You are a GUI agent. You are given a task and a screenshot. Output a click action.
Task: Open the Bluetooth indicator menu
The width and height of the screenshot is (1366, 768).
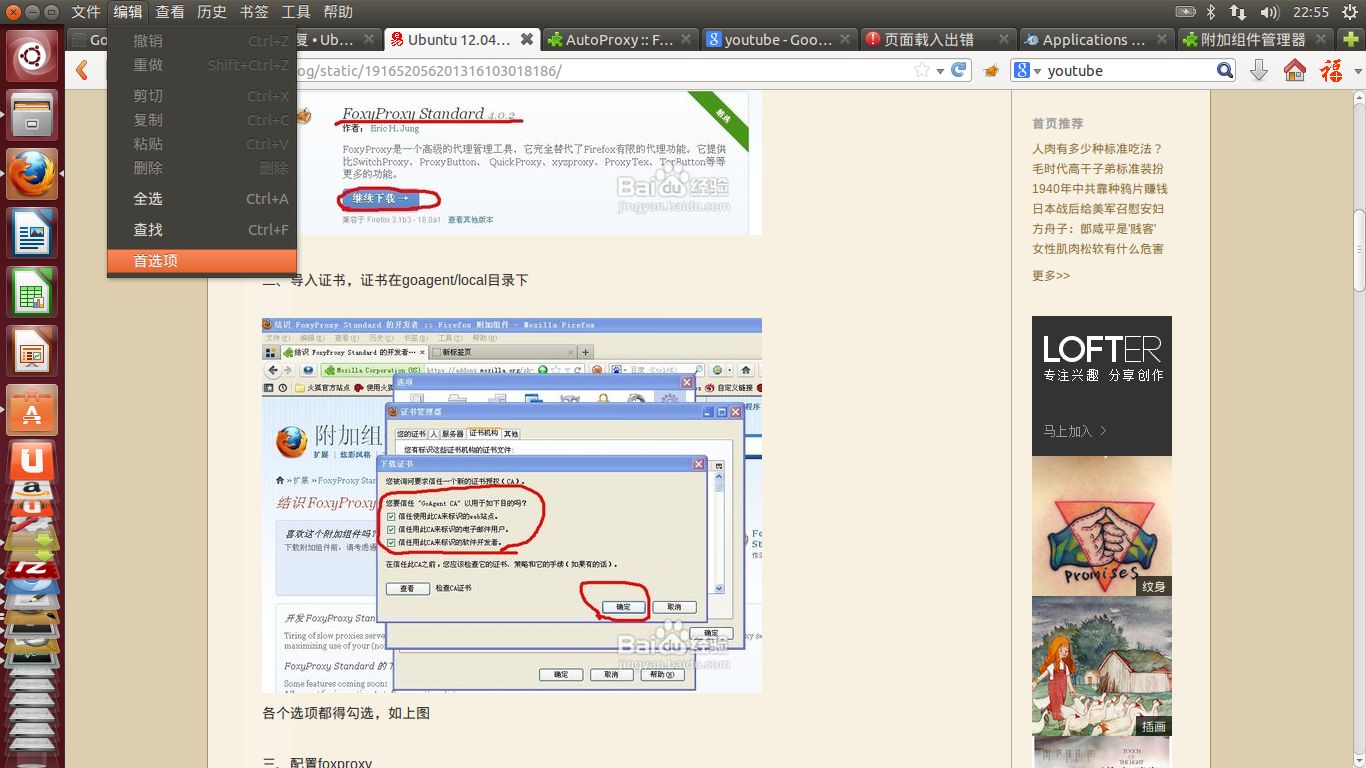(1210, 12)
